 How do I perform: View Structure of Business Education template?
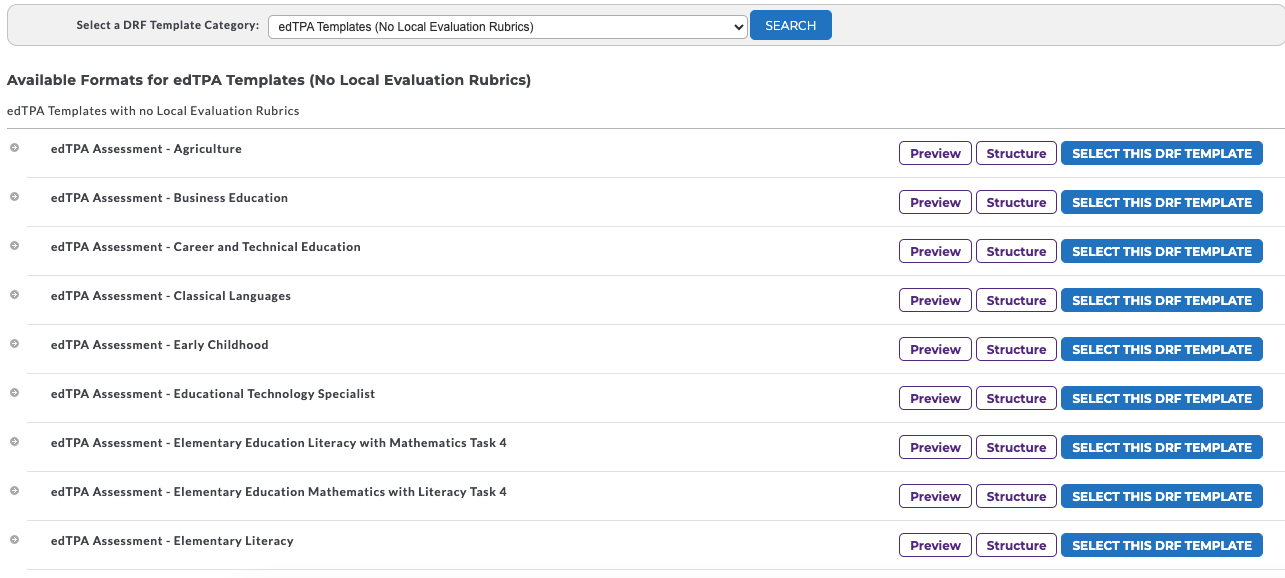(1016, 202)
